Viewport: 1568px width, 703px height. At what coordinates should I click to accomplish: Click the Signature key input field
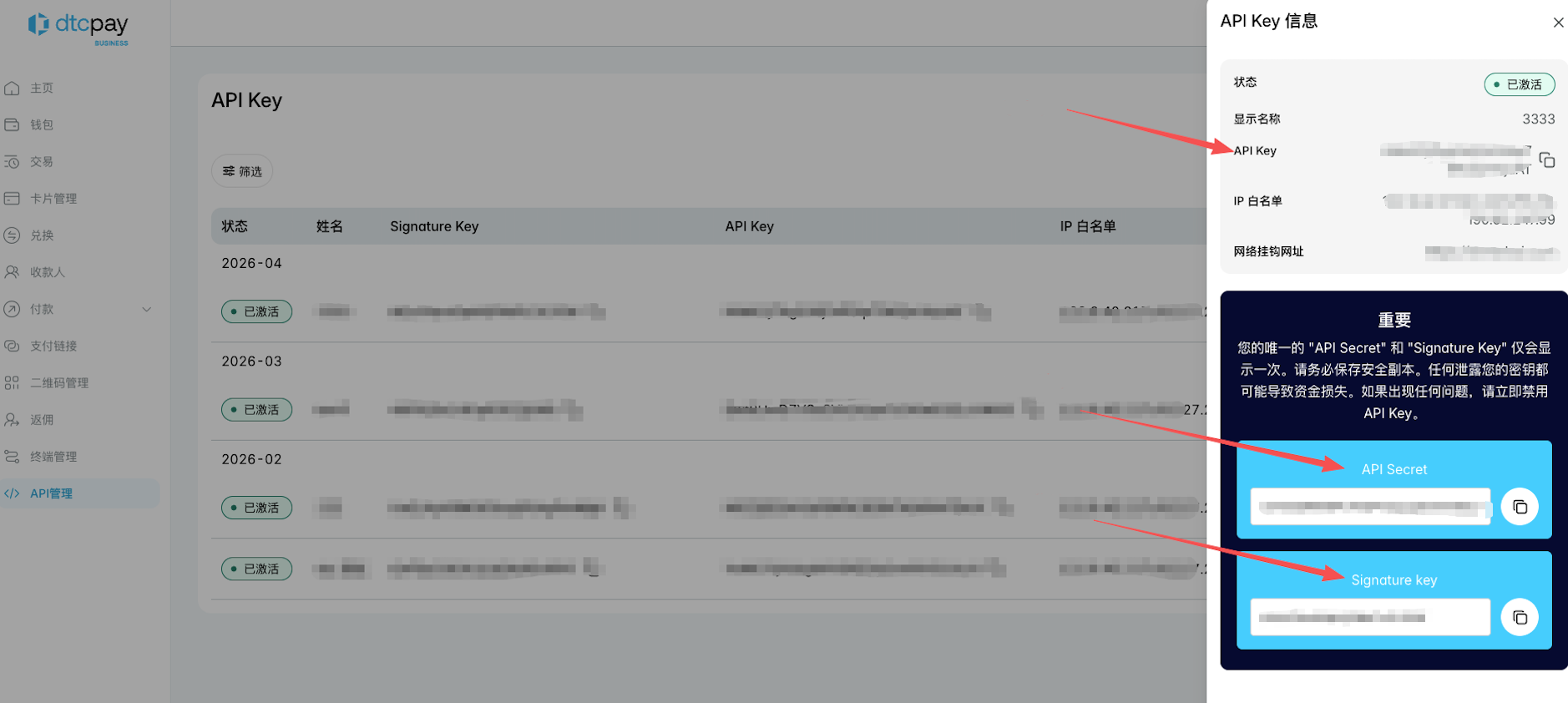pyautogui.click(x=1369, y=617)
